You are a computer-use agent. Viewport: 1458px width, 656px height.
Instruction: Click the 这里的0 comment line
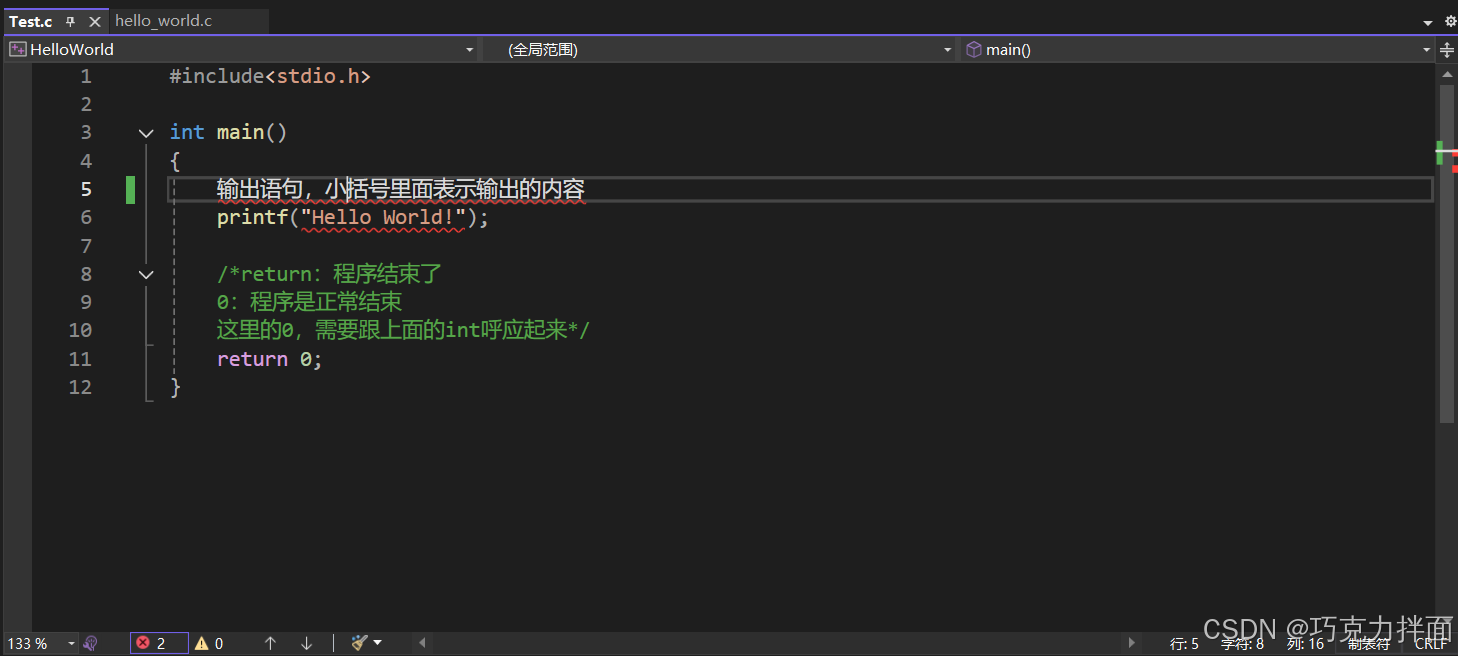[403, 330]
